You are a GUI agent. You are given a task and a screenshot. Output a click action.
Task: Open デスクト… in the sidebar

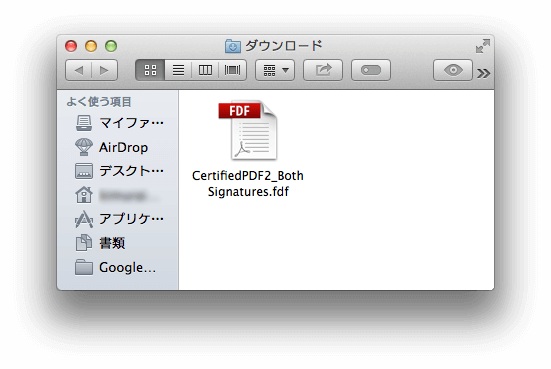[x=119, y=171]
